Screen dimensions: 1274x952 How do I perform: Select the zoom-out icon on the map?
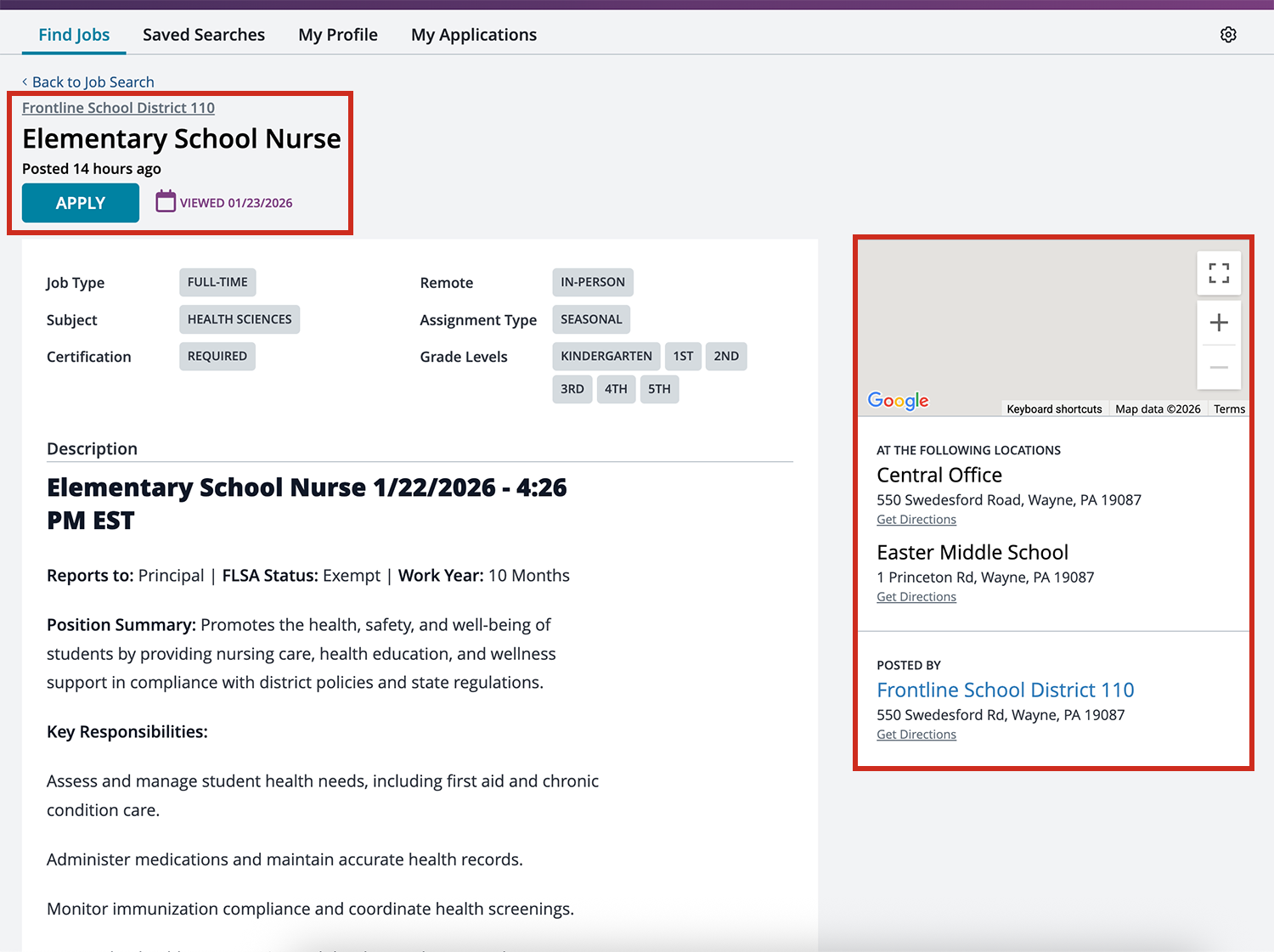[1219, 367]
